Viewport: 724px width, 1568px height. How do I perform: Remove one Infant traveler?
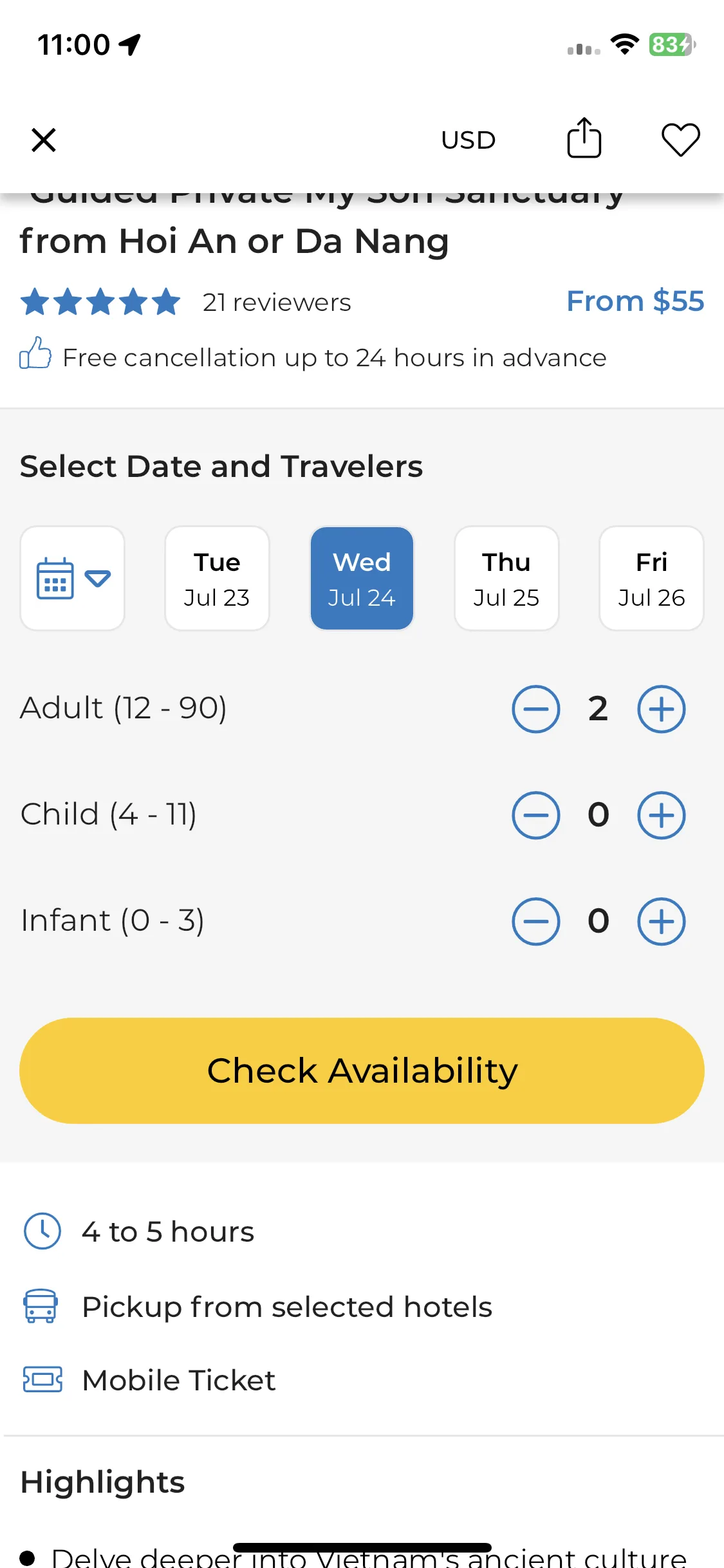[x=535, y=921]
